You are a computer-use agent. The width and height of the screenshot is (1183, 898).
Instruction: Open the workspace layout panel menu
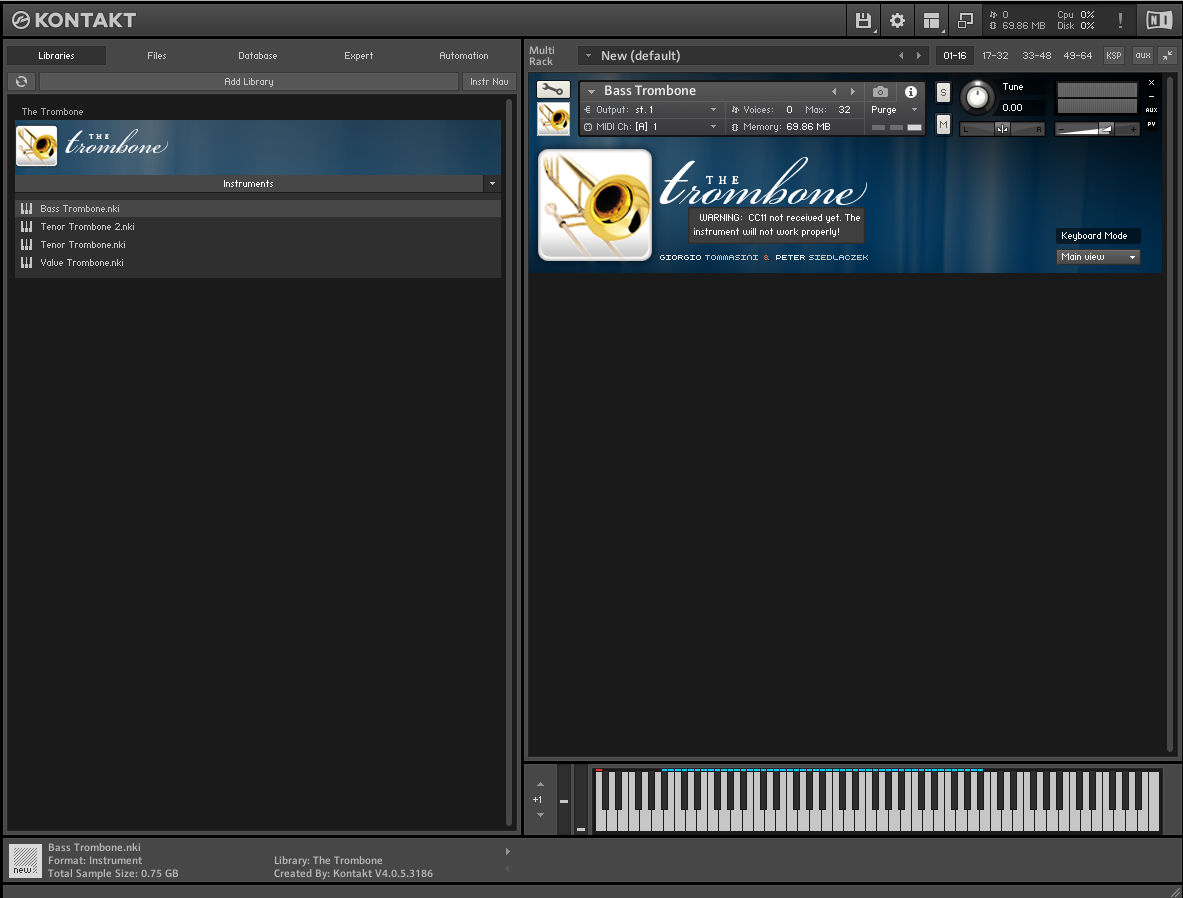click(x=931, y=20)
